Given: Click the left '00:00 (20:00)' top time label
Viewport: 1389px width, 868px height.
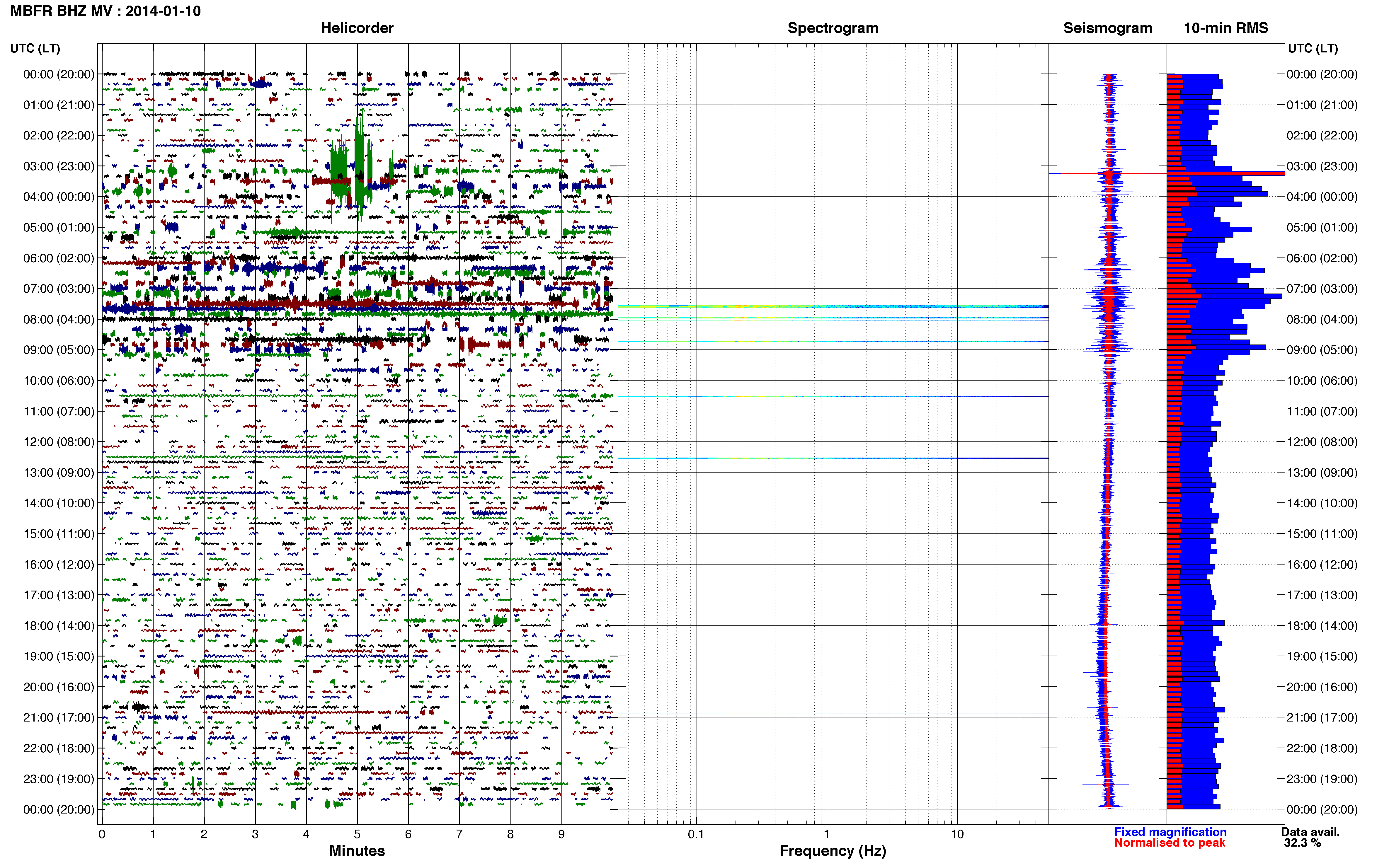Looking at the screenshot, I should (59, 75).
